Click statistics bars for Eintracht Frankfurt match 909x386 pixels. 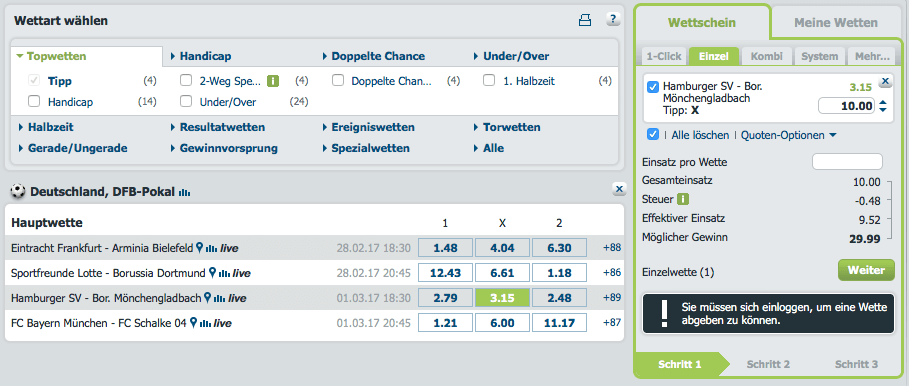click(212, 249)
